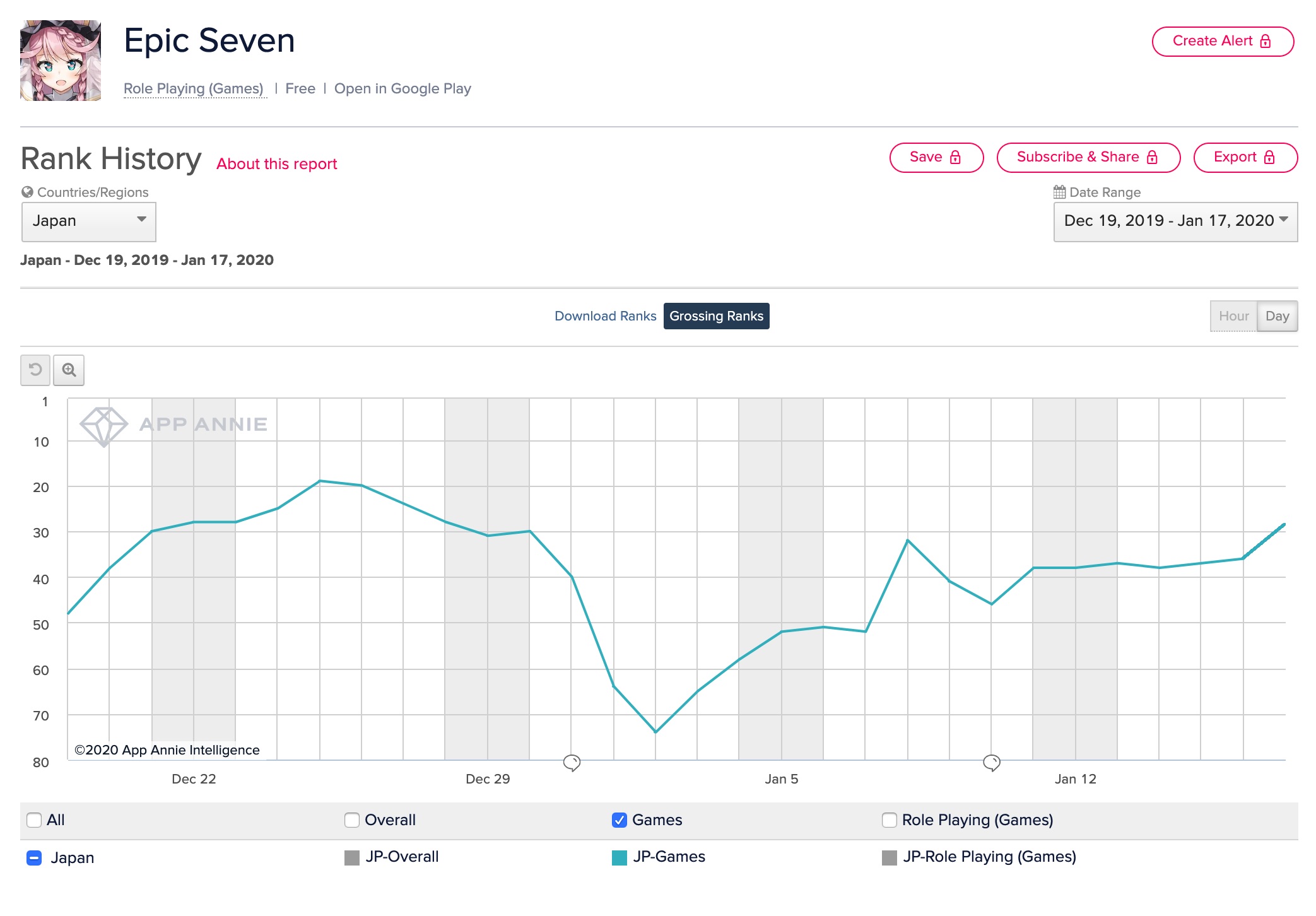The width and height of the screenshot is (1316, 916).
Task: Click the gray JP-Role Playing (Games) swatch
Action: 890,858
